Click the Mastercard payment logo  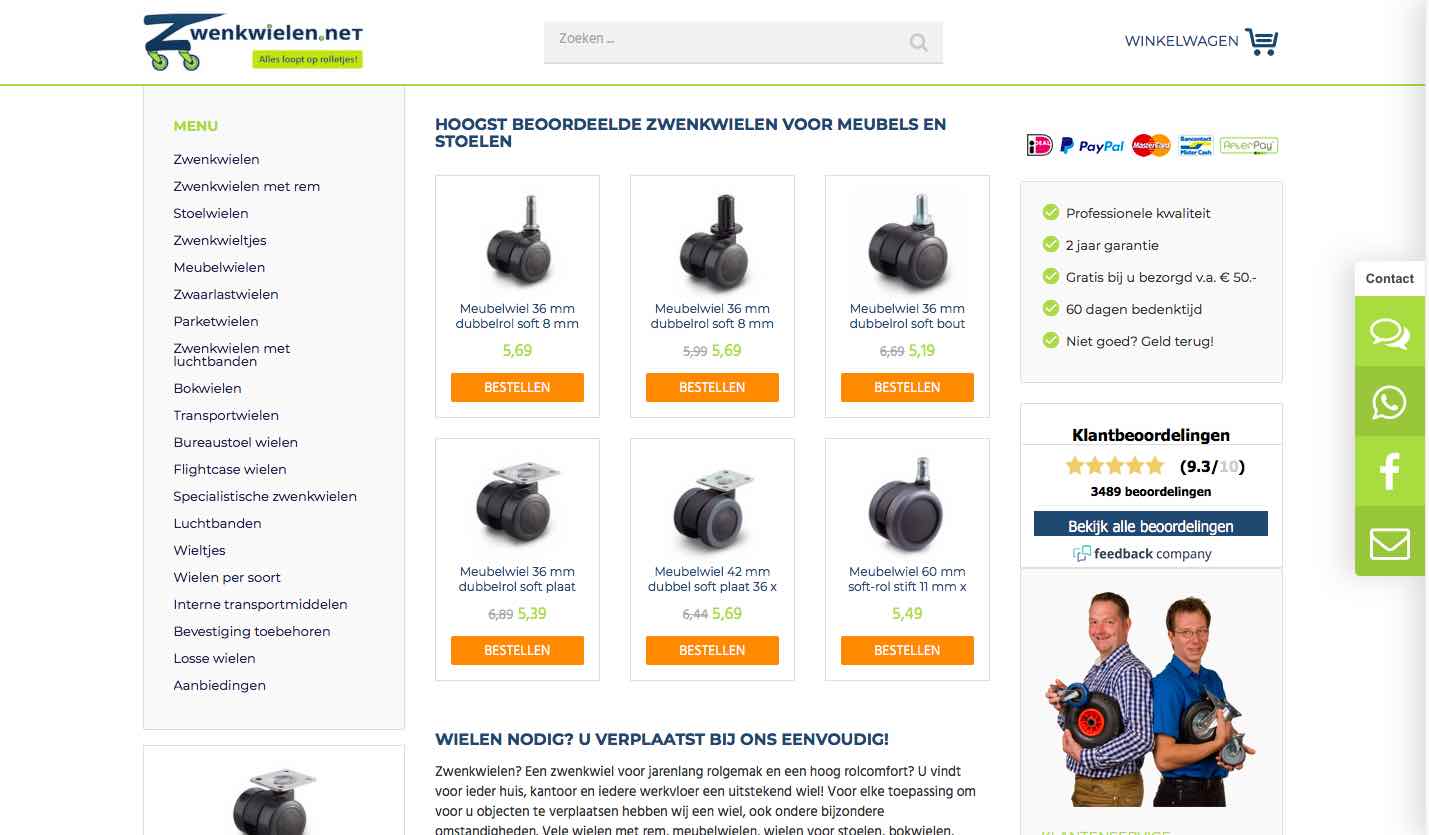pyautogui.click(x=1151, y=146)
